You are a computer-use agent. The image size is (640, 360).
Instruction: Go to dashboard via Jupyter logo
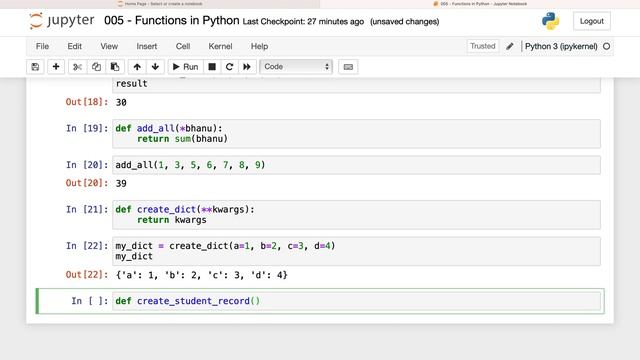62,21
